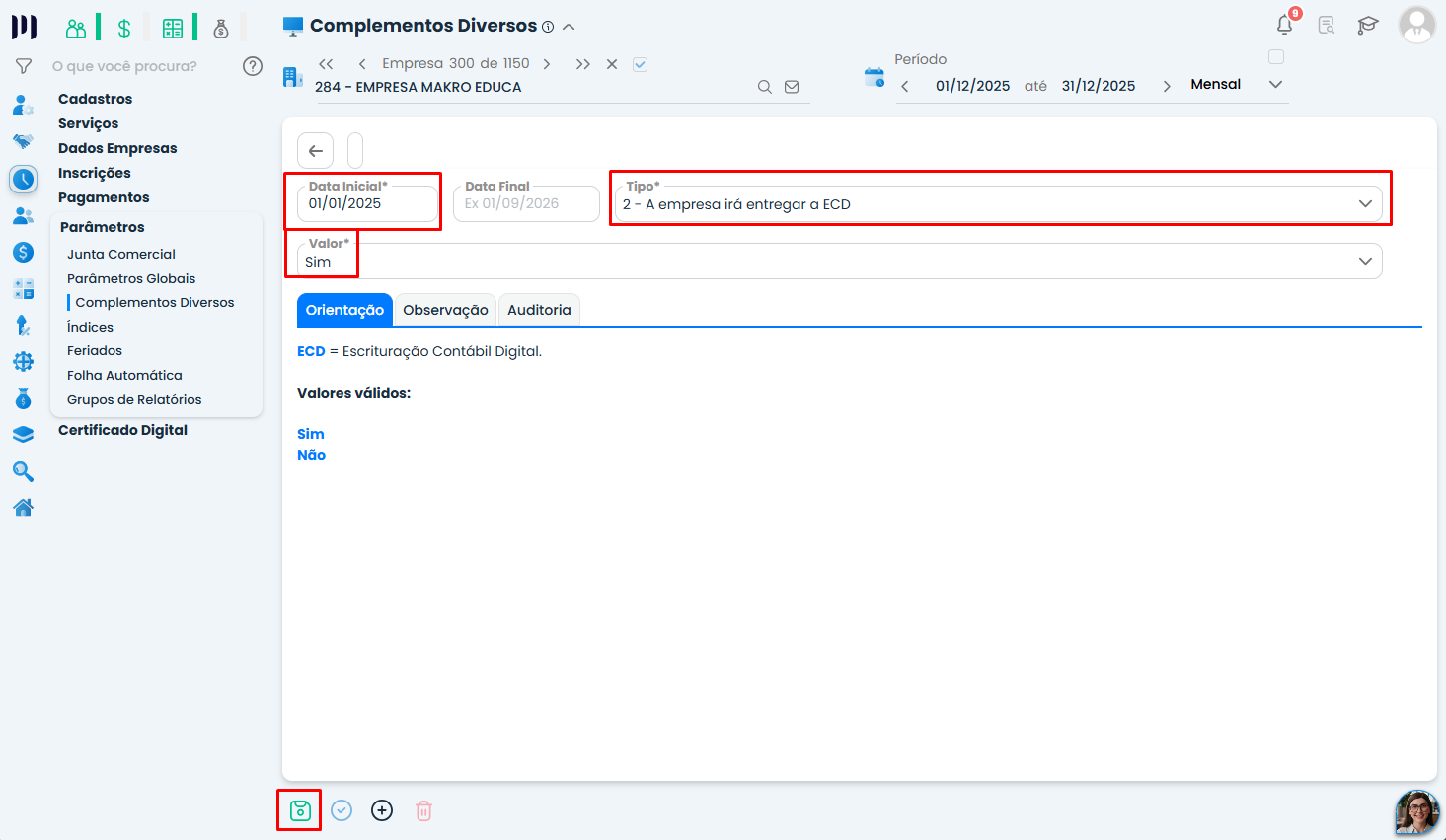Click the search magnifier beside company name

point(765,87)
